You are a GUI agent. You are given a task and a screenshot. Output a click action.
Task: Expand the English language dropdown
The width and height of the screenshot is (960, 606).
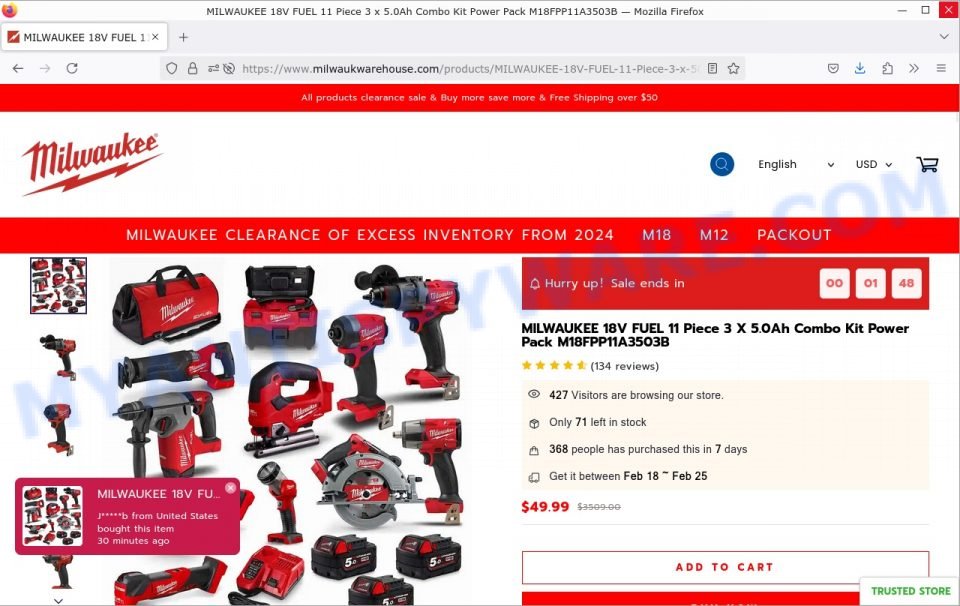(x=795, y=164)
